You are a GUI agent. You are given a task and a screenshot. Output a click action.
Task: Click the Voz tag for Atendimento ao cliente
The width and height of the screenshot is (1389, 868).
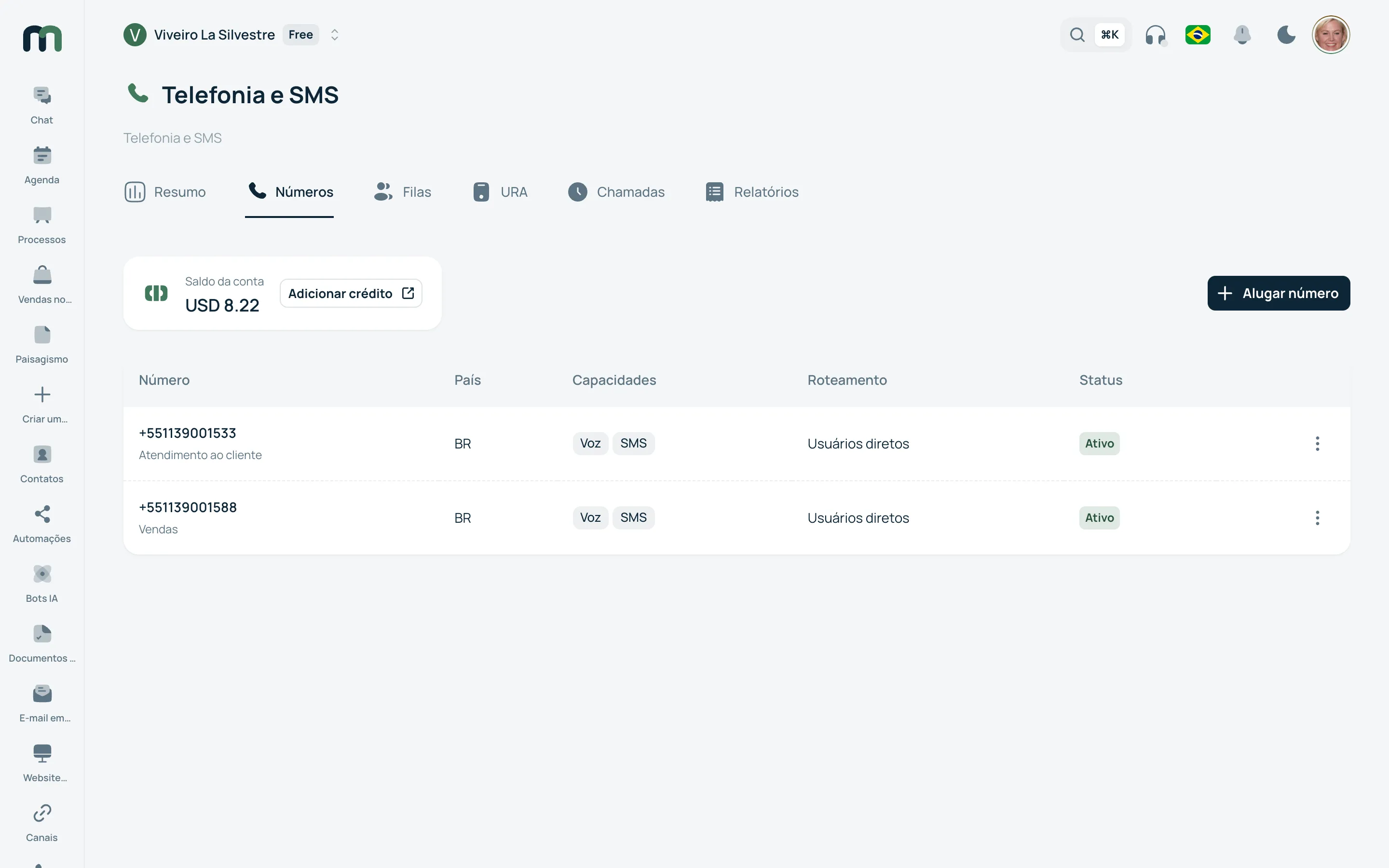pos(590,443)
